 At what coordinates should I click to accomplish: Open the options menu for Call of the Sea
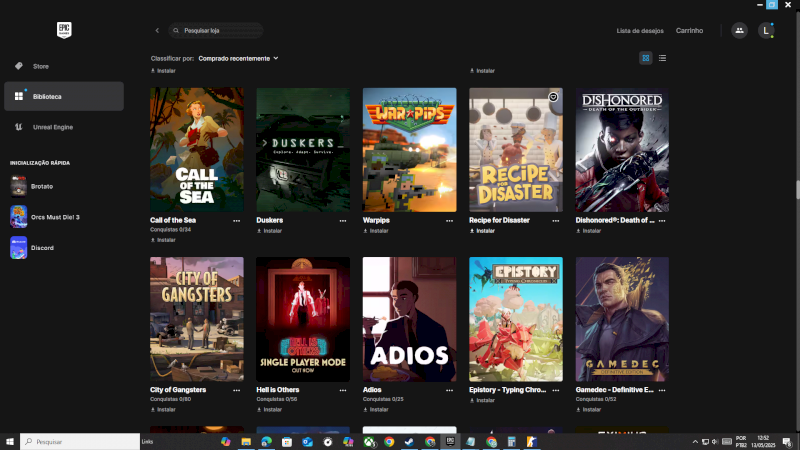tap(237, 220)
